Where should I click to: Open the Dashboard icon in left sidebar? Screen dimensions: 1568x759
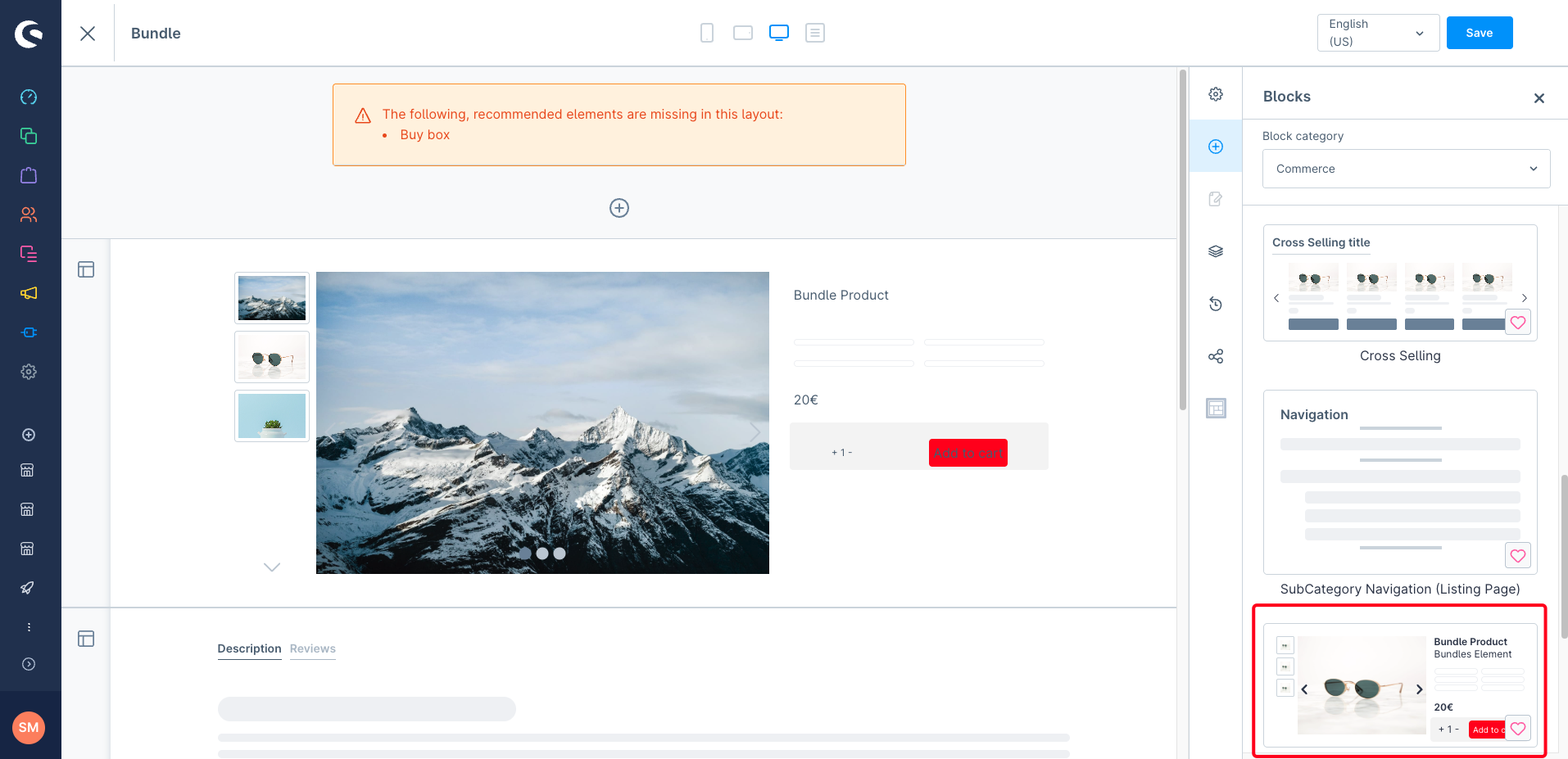pos(29,97)
